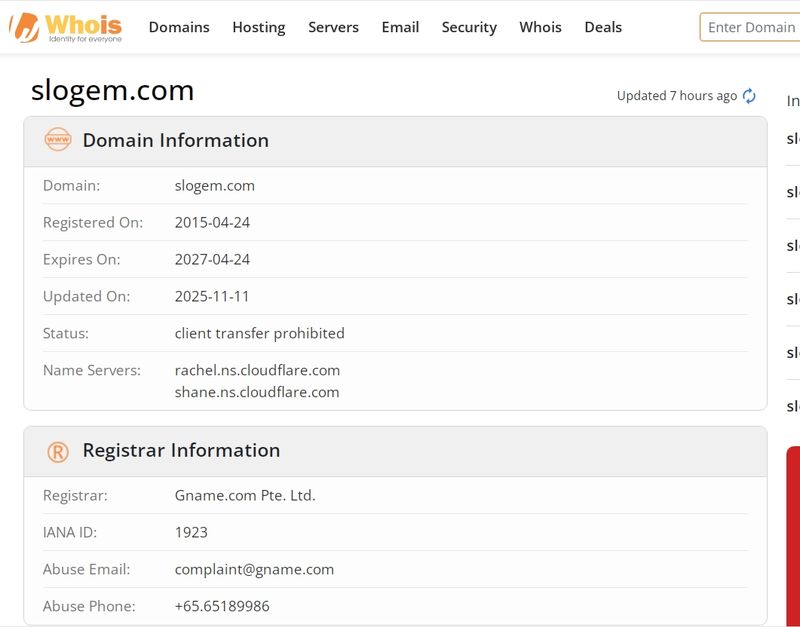Select the abuse email complaint@gname.com

[254, 569]
